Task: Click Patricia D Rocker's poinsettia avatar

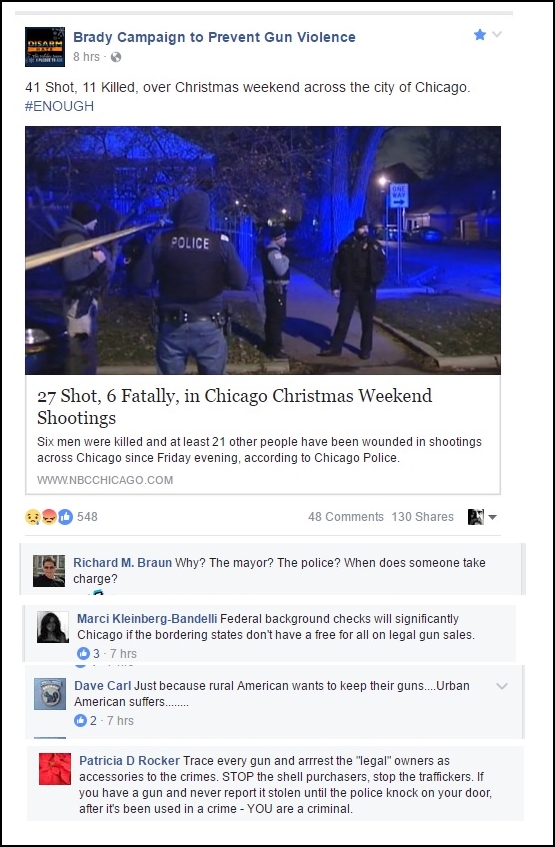Action: tap(55, 769)
